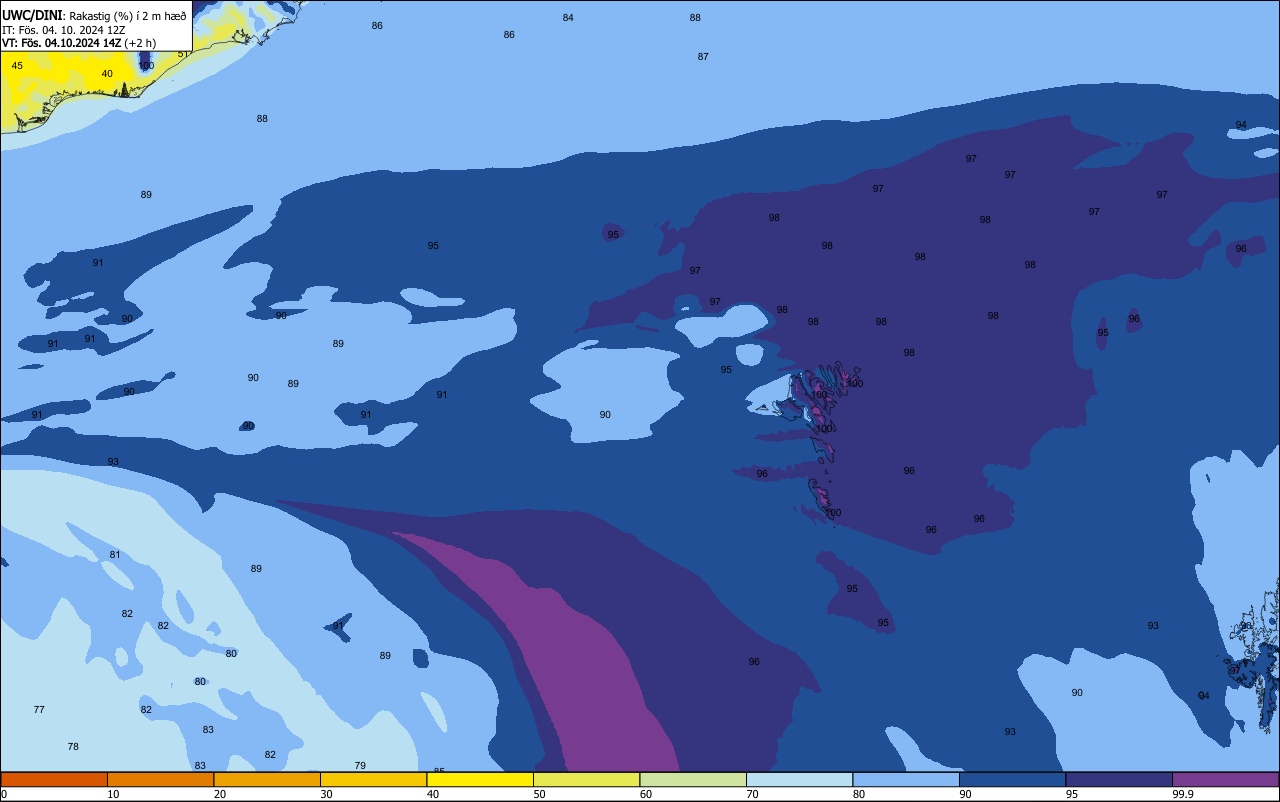This screenshot has width=1280, height=802.
Task: Click the light blue 80–90 legend swatch
Action: click(x=906, y=779)
